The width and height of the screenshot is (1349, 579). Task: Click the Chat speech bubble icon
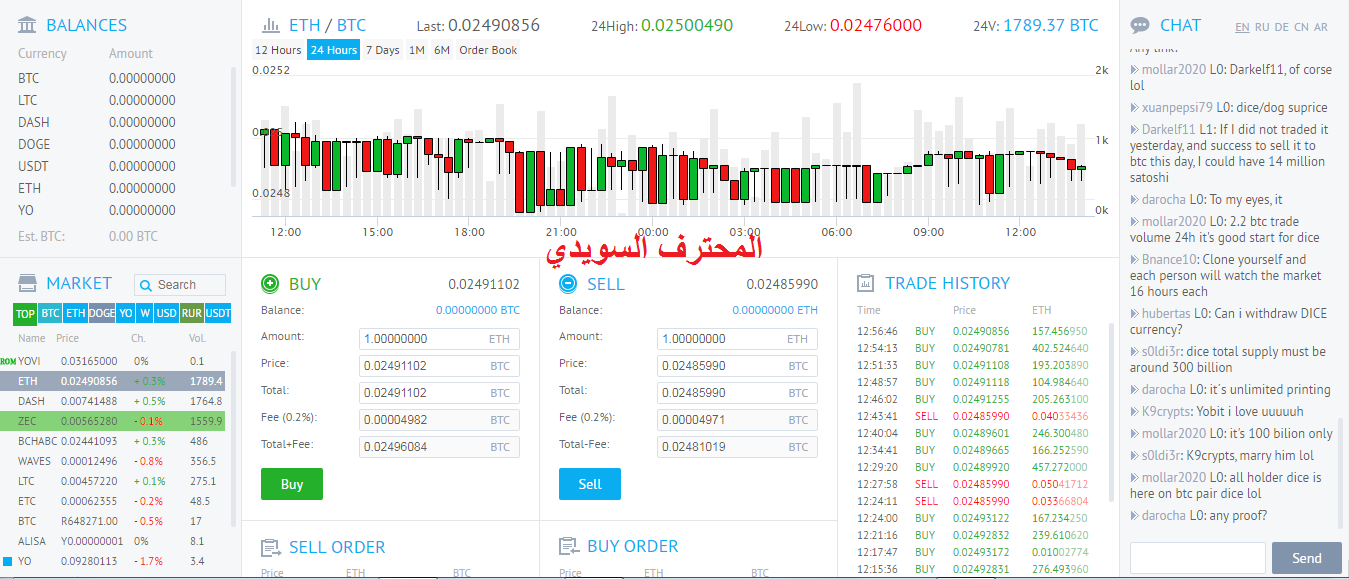tap(1139, 25)
